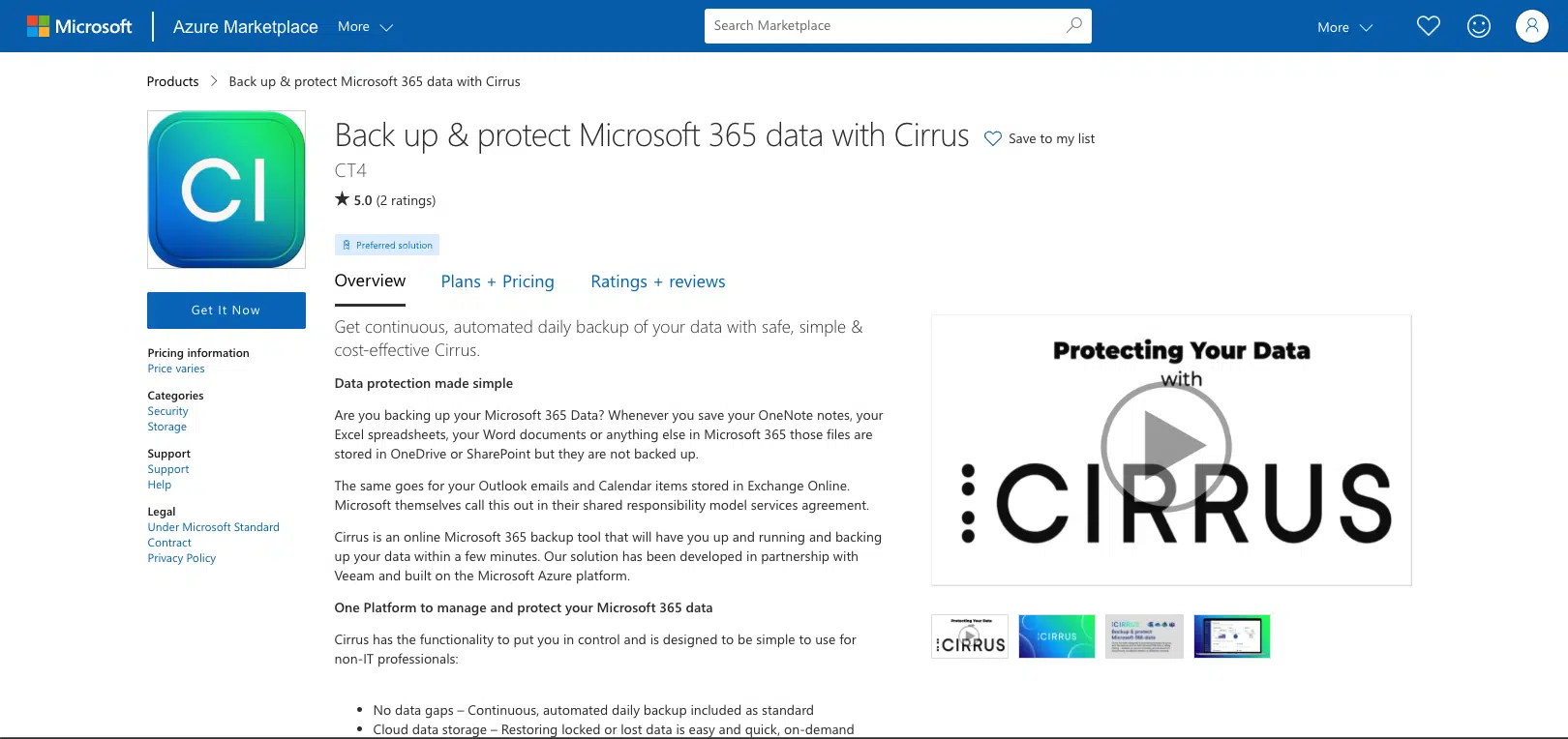This screenshot has width=1568, height=739.
Task: Click the search magnifier icon
Action: (1073, 25)
